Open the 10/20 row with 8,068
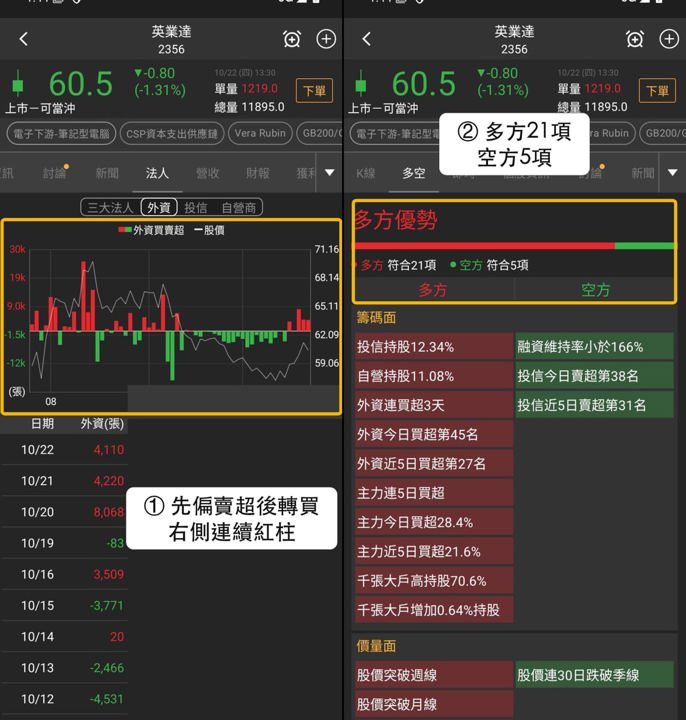The width and height of the screenshot is (686, 720). (x=65, y=512)
